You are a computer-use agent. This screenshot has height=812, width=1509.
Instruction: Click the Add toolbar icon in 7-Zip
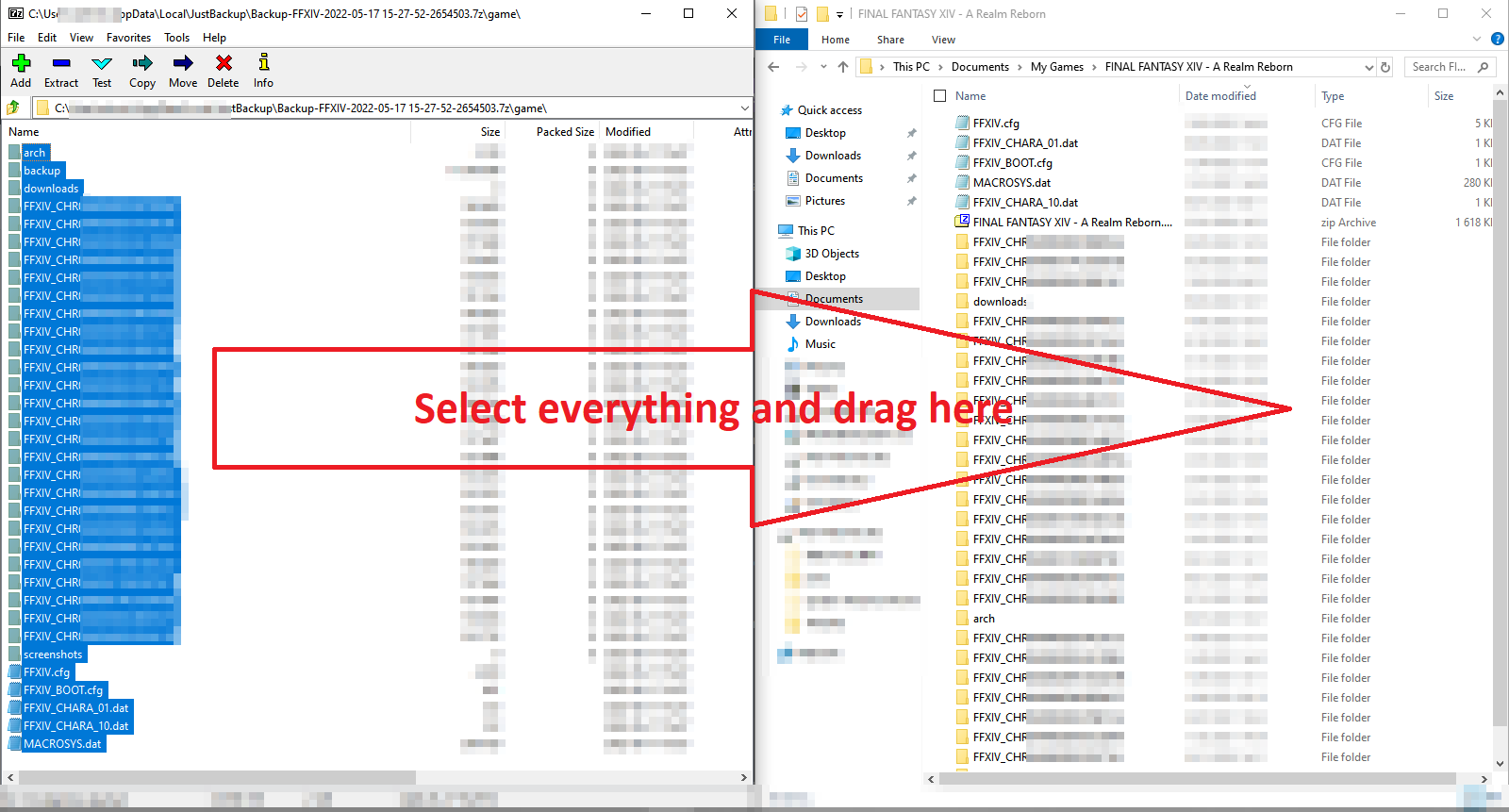[x=21, y=63]
